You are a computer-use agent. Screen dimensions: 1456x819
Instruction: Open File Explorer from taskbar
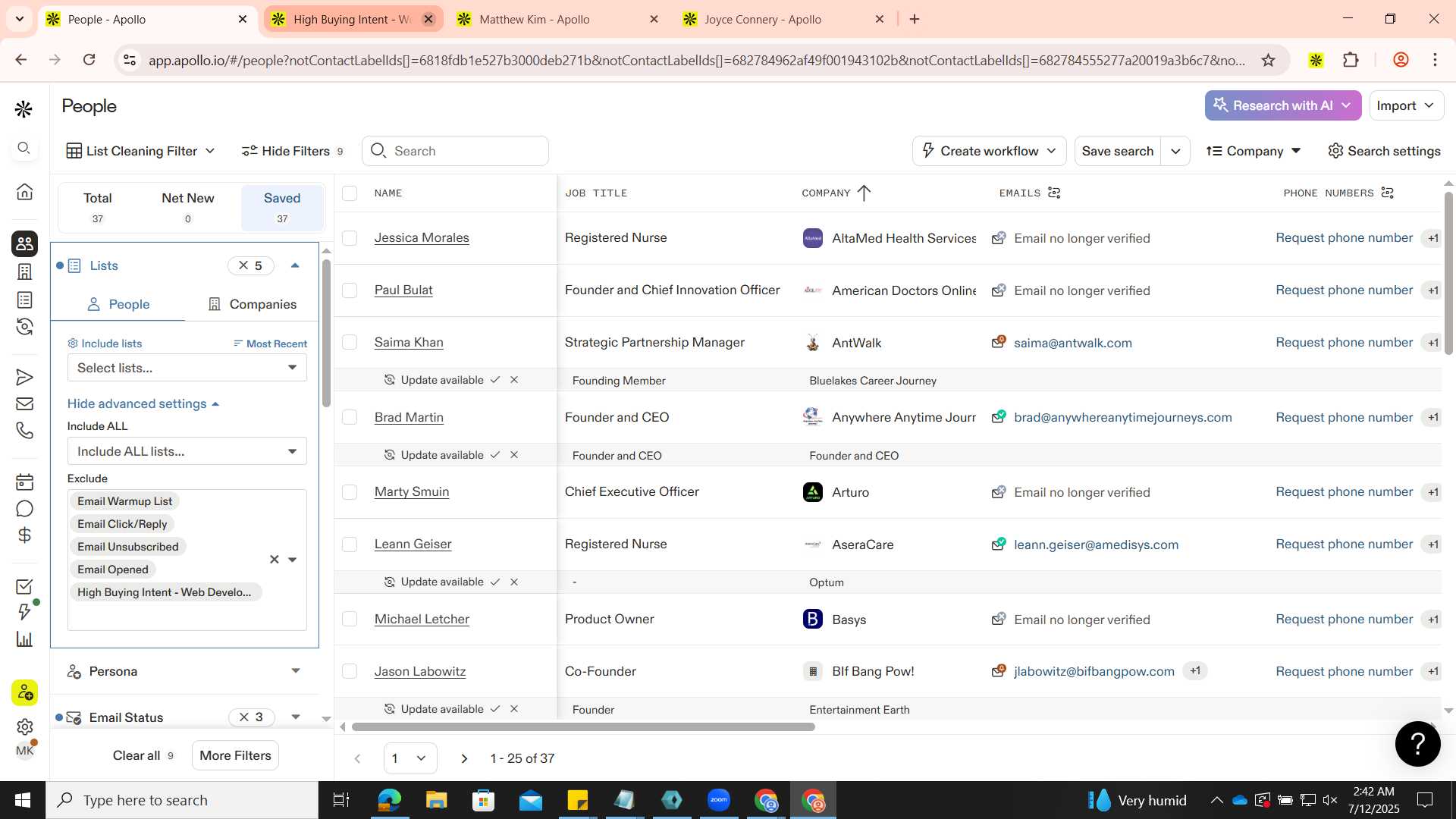pos(436,800)
